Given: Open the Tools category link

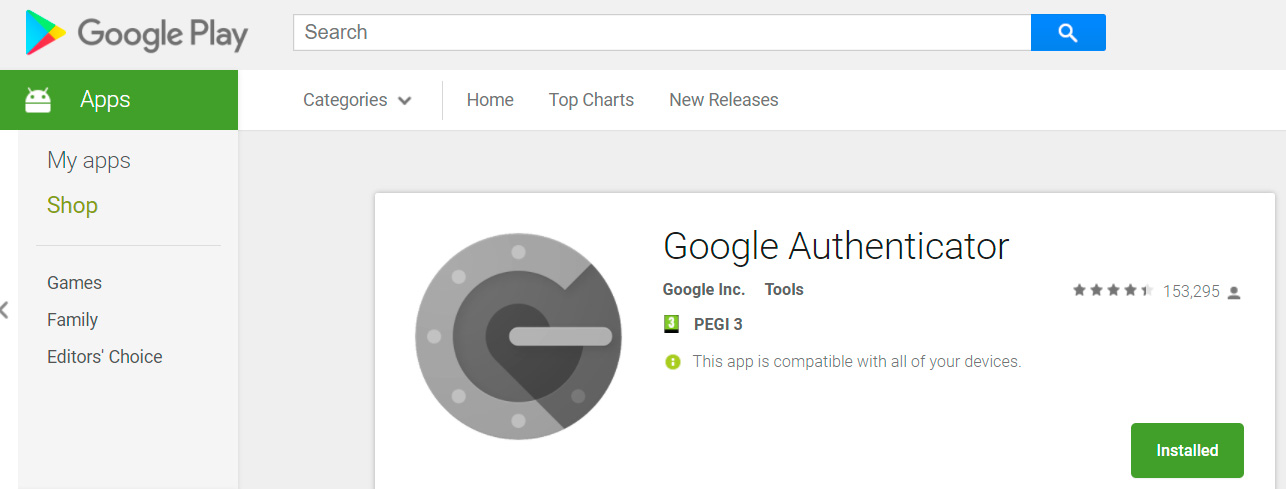Looking at the screenshot, I should 784,290.
